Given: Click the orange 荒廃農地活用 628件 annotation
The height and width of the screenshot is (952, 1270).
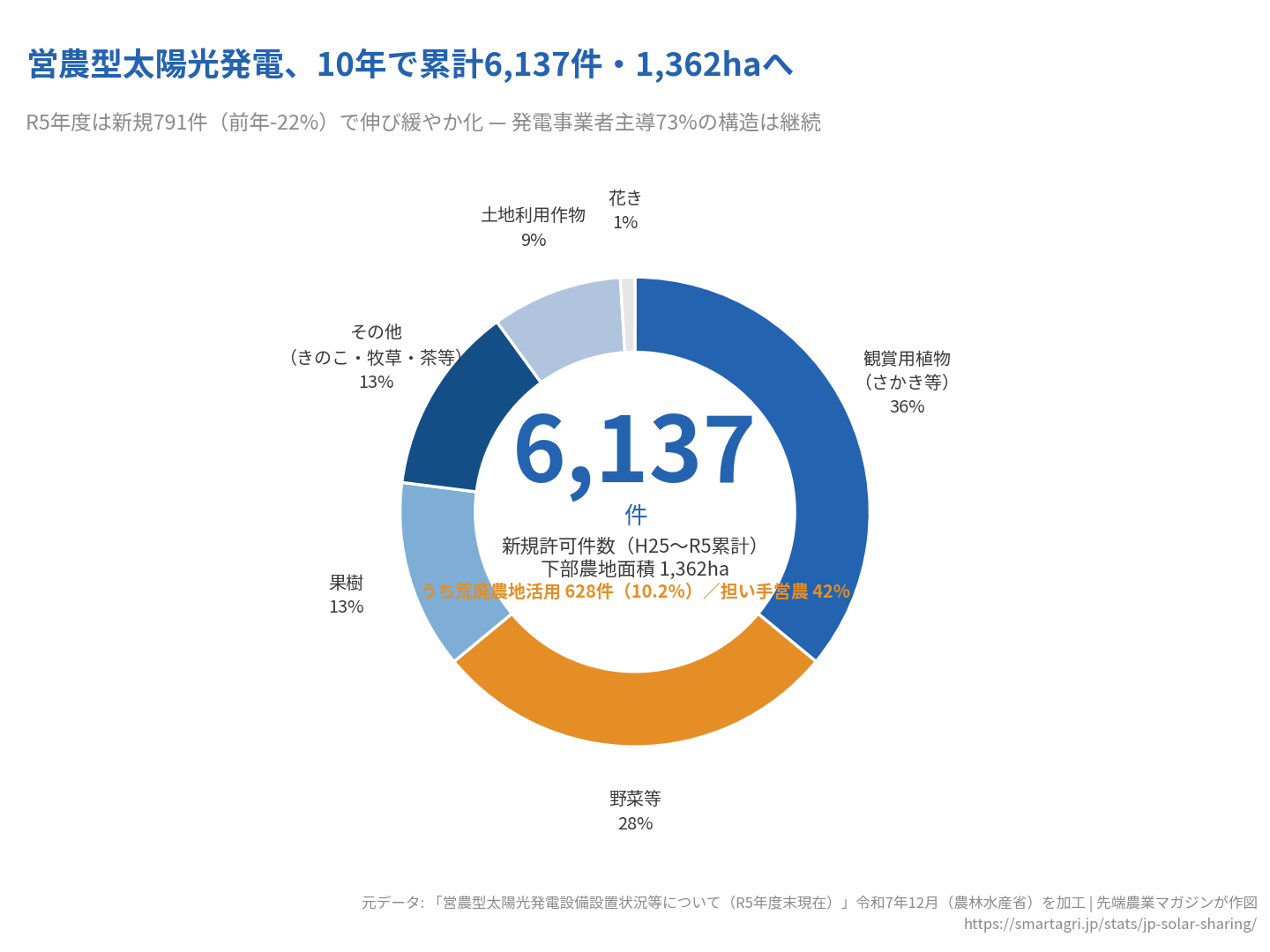Looking at the screenshot, I should point(636,592).
